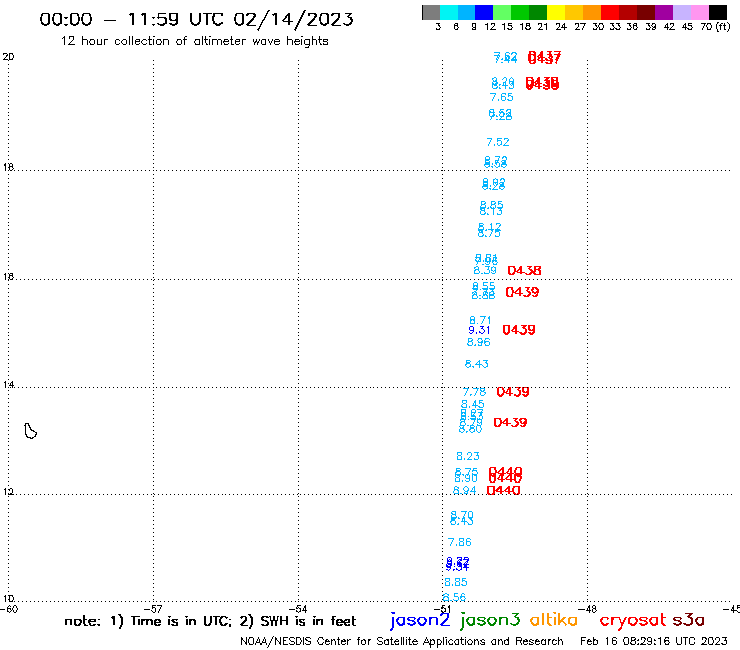Click the -57 longitude axis label
The width and height of the screenshot is (740, 650).
153,609
